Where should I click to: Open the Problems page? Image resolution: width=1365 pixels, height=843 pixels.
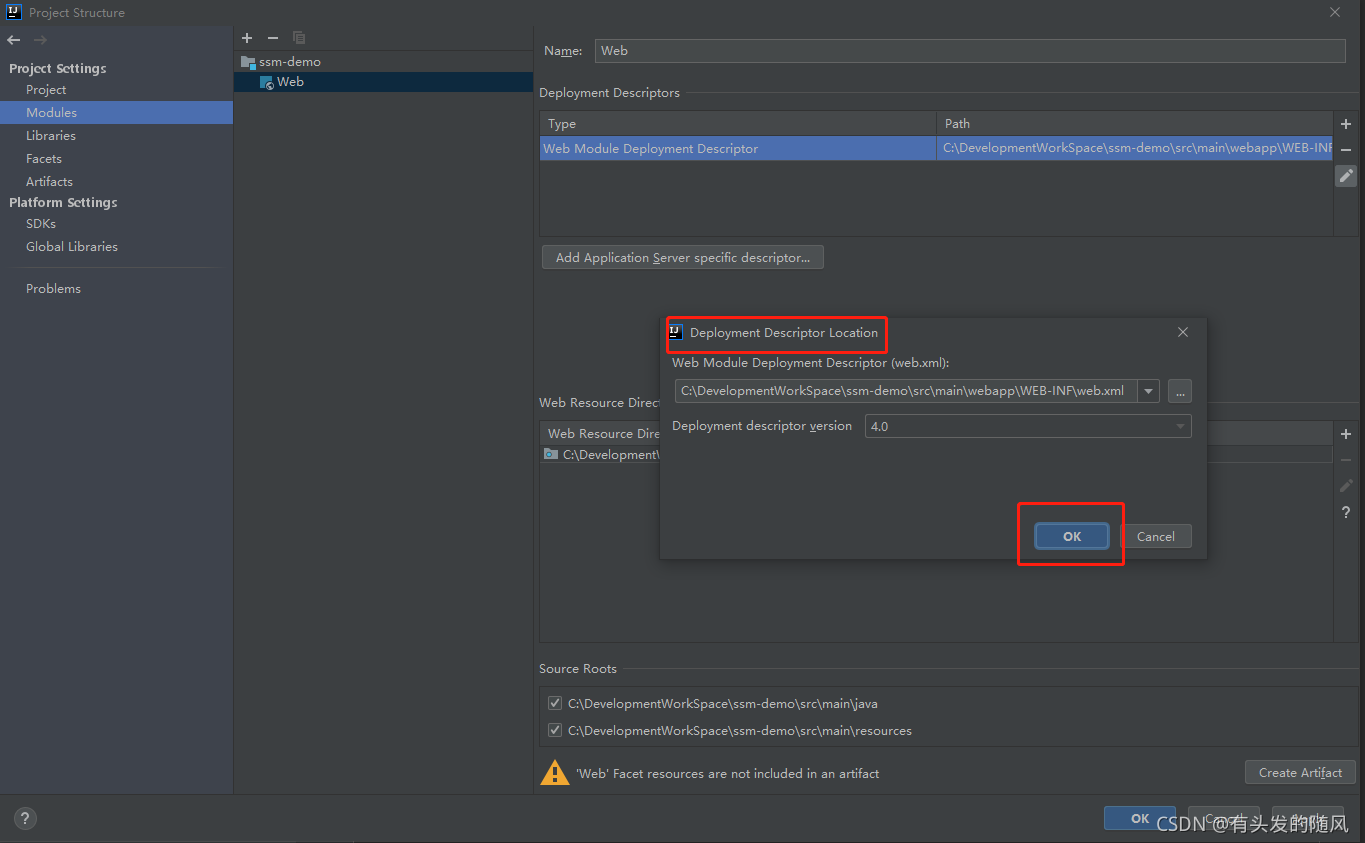pyautogui.click(x=53, y=289)
